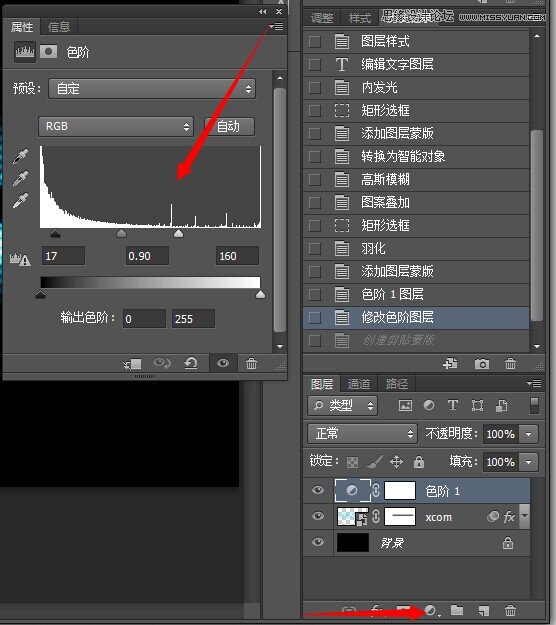Filter layers by adjustment layer type
This screenshot has height=625, width=556.
pos(429,405)
